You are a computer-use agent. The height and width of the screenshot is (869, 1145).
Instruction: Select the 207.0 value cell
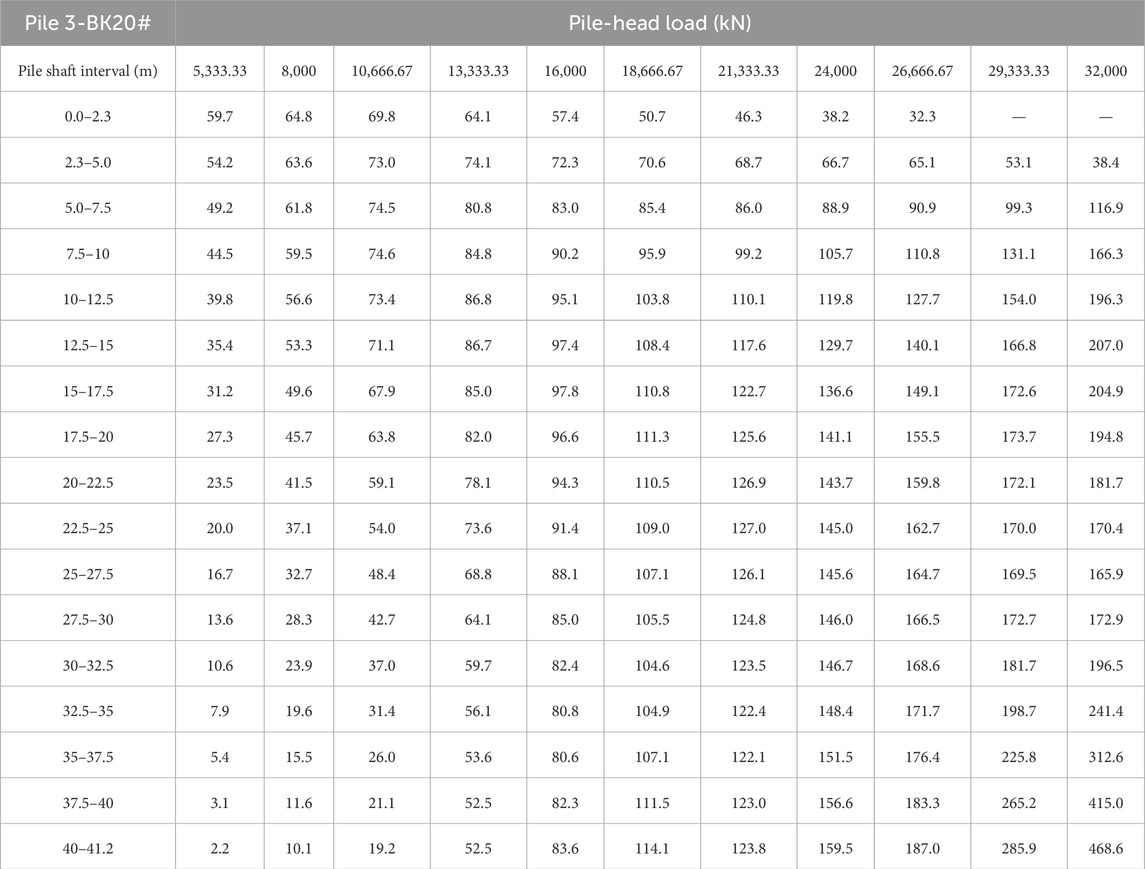1106,345
